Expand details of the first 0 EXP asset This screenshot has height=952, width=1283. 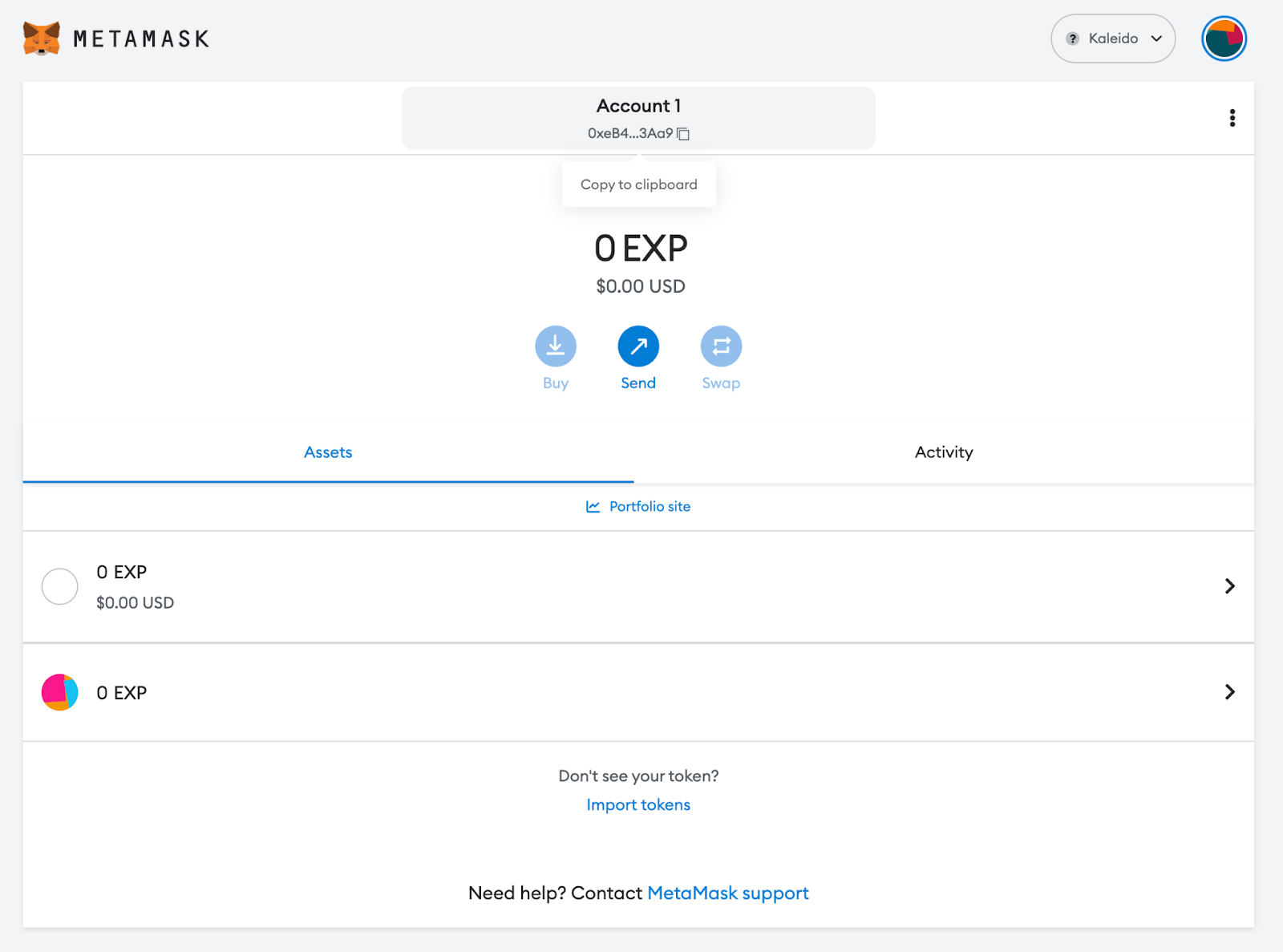click(1229, 586)
